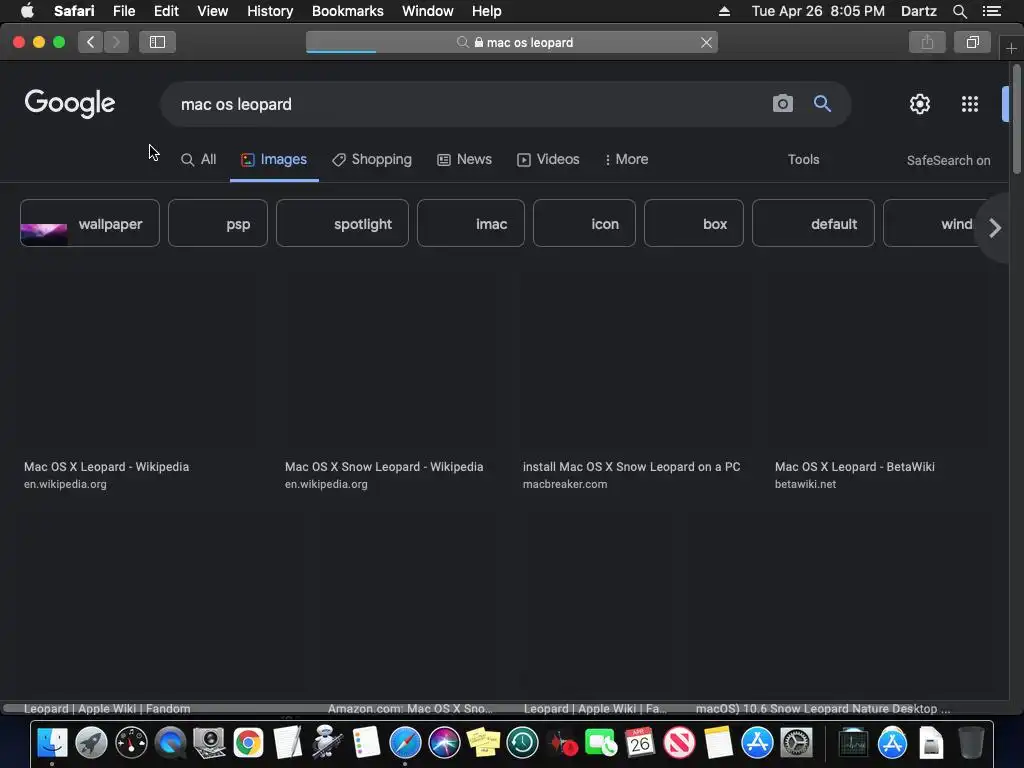Open the News tab

[x=464, y=159]
